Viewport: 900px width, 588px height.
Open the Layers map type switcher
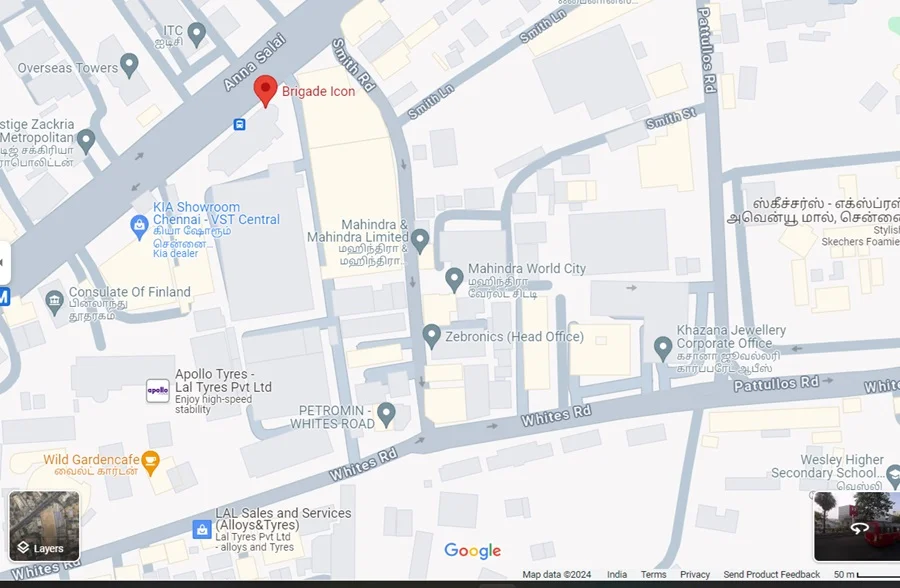click(44, 526)
